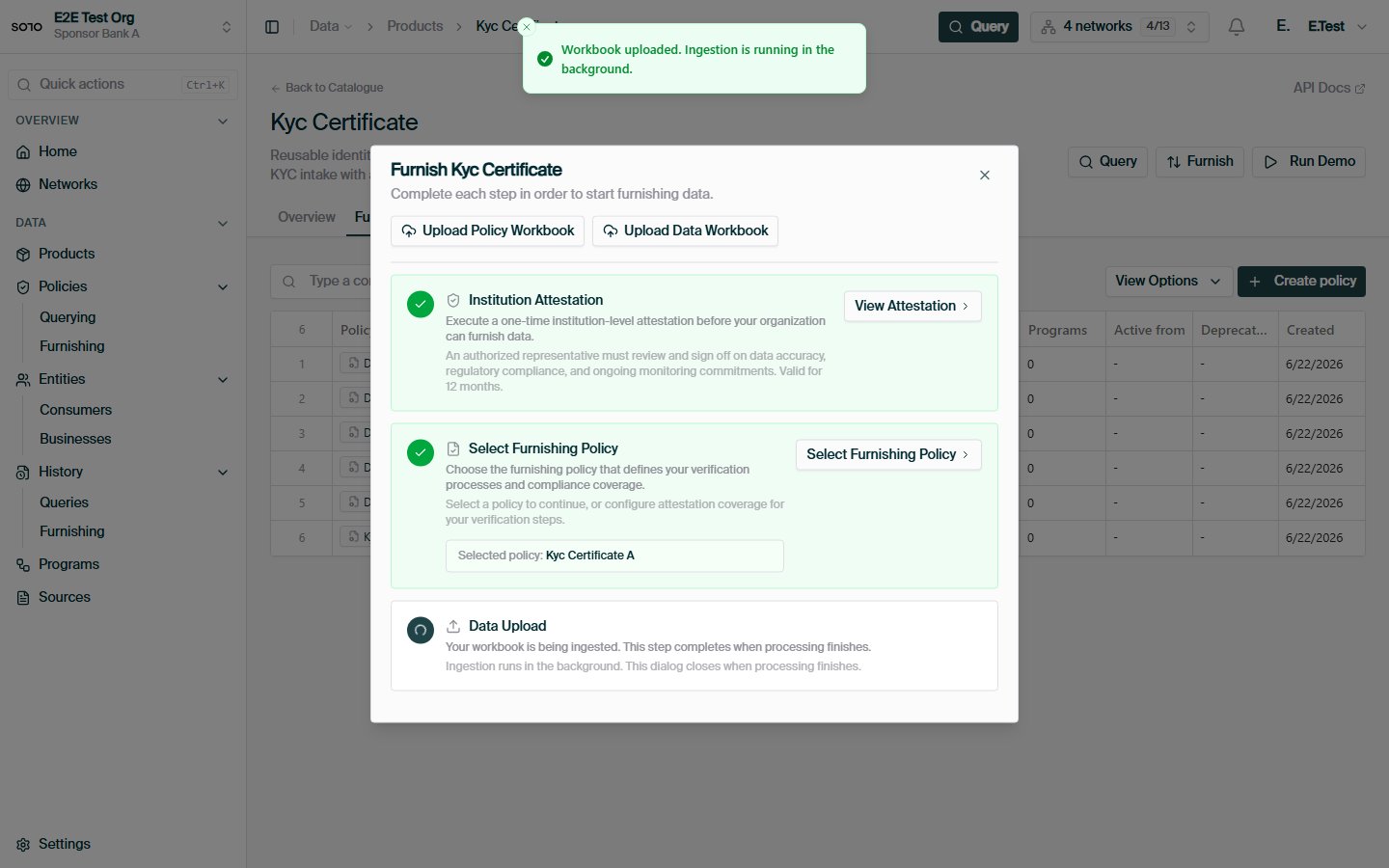1389x868 pixels.
Task: Click the shield icon beside Institution Attestation
Action: (453, 300)
